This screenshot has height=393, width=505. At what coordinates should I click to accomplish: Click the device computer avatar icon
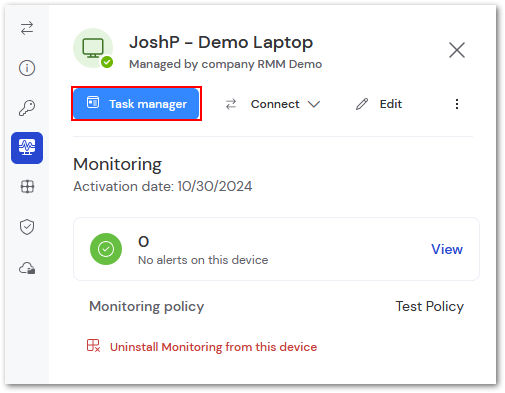(93, 48)
